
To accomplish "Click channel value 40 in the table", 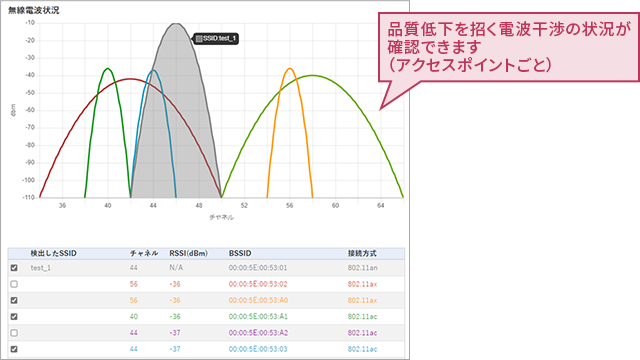I will point(134,317).
